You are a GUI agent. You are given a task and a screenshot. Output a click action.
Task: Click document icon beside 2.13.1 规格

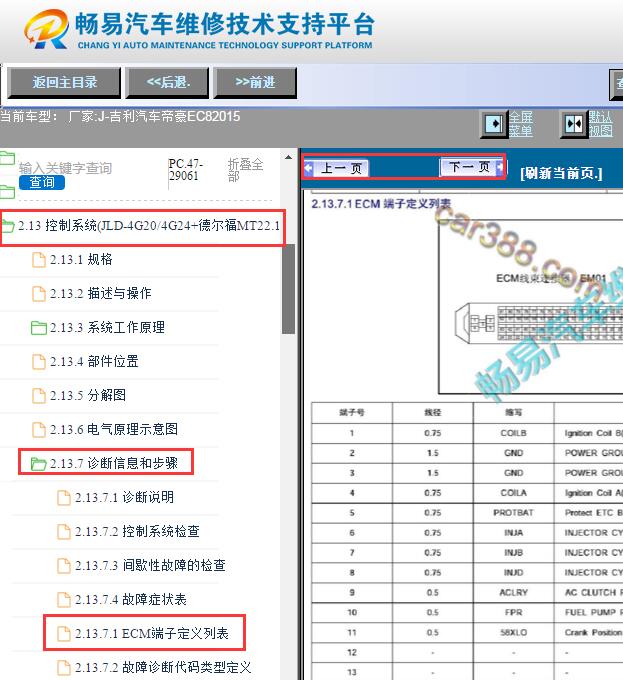pyautogui.click(x=39, y=260)
